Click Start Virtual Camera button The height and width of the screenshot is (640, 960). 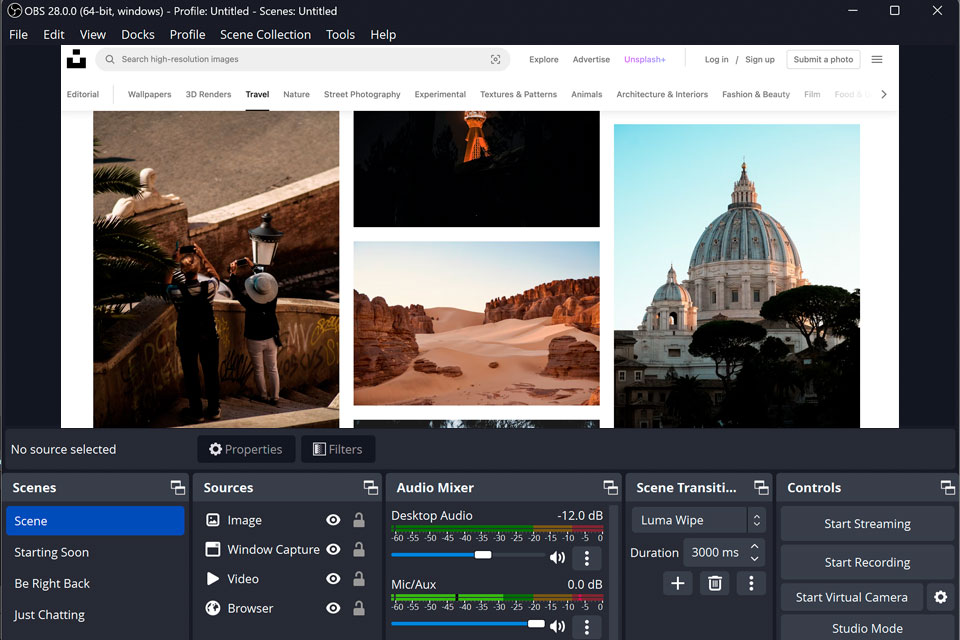click(852, 597)
